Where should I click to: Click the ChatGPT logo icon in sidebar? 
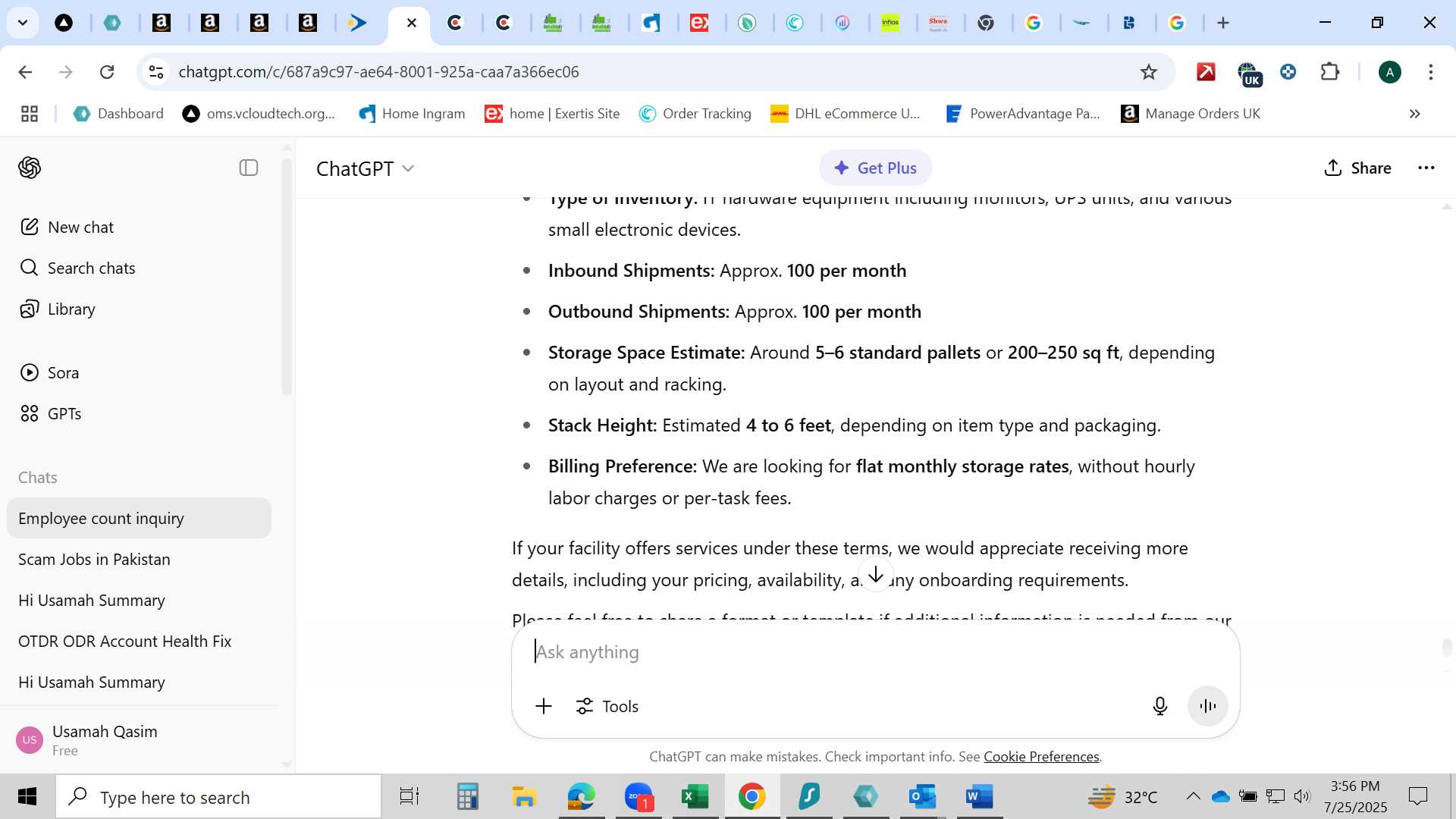30,168
